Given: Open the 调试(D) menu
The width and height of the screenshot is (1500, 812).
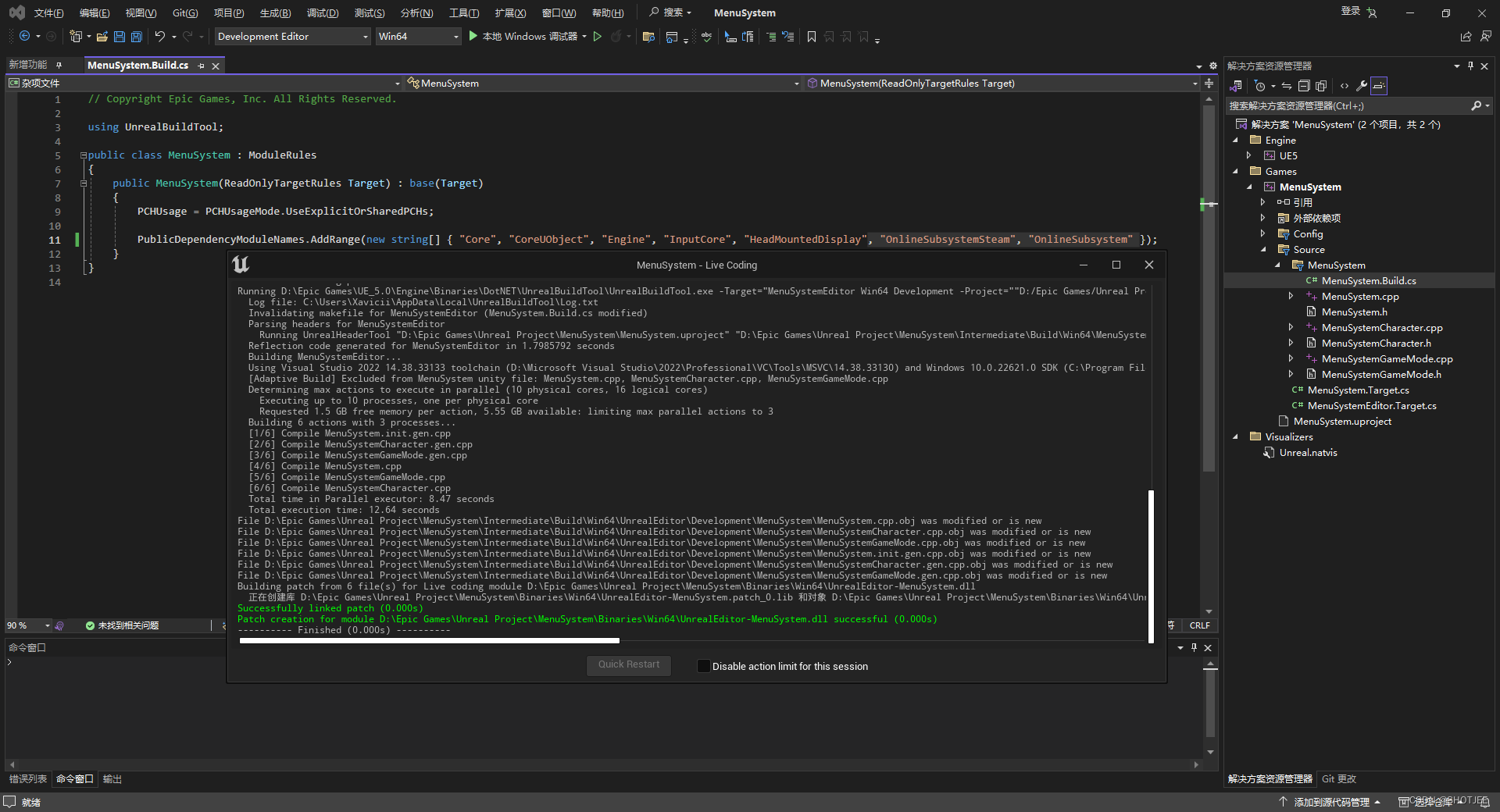Looking at the screenshot, I should coord(323,12).
